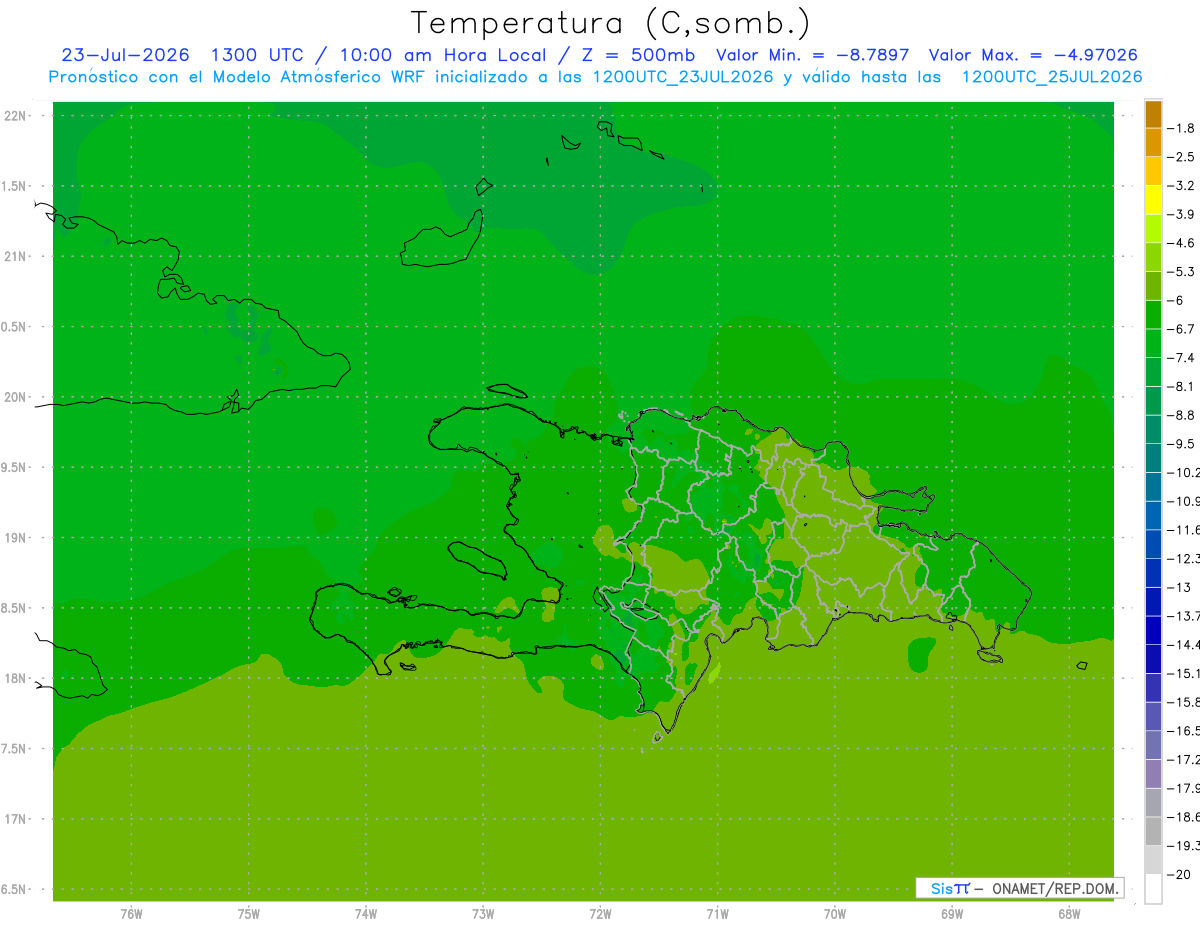Click the colorbar label "-7.4"
Viewport: 1200px width, 927px height.
[1181, 358]
